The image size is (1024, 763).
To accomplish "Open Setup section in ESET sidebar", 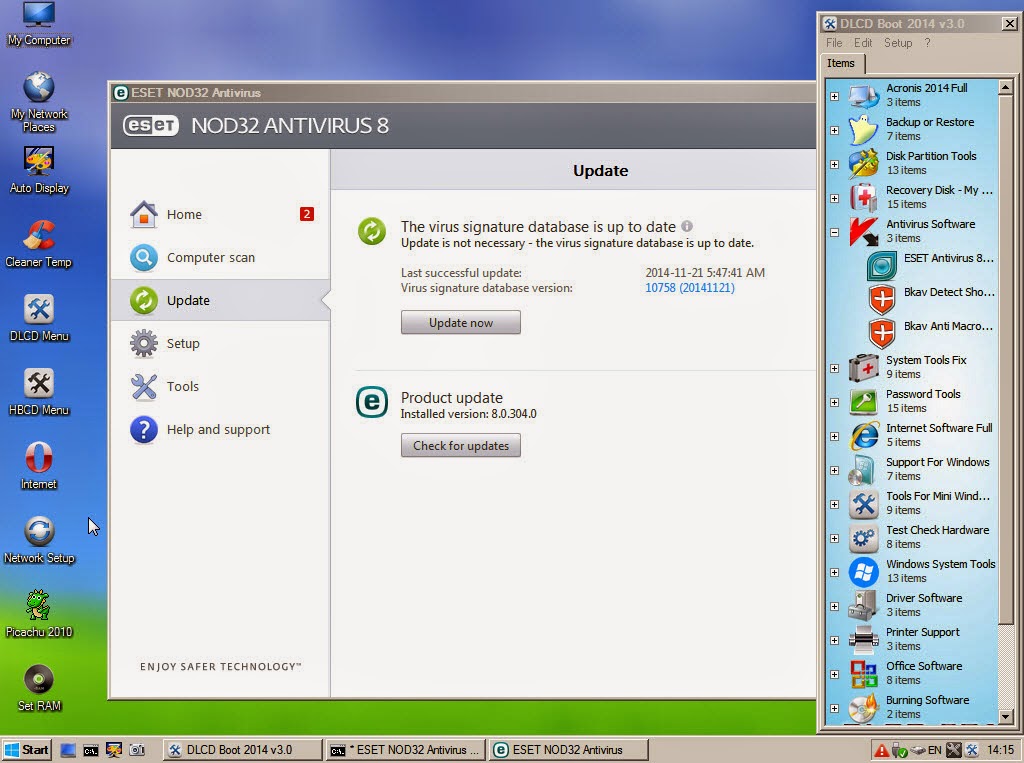I will point(220,344).
